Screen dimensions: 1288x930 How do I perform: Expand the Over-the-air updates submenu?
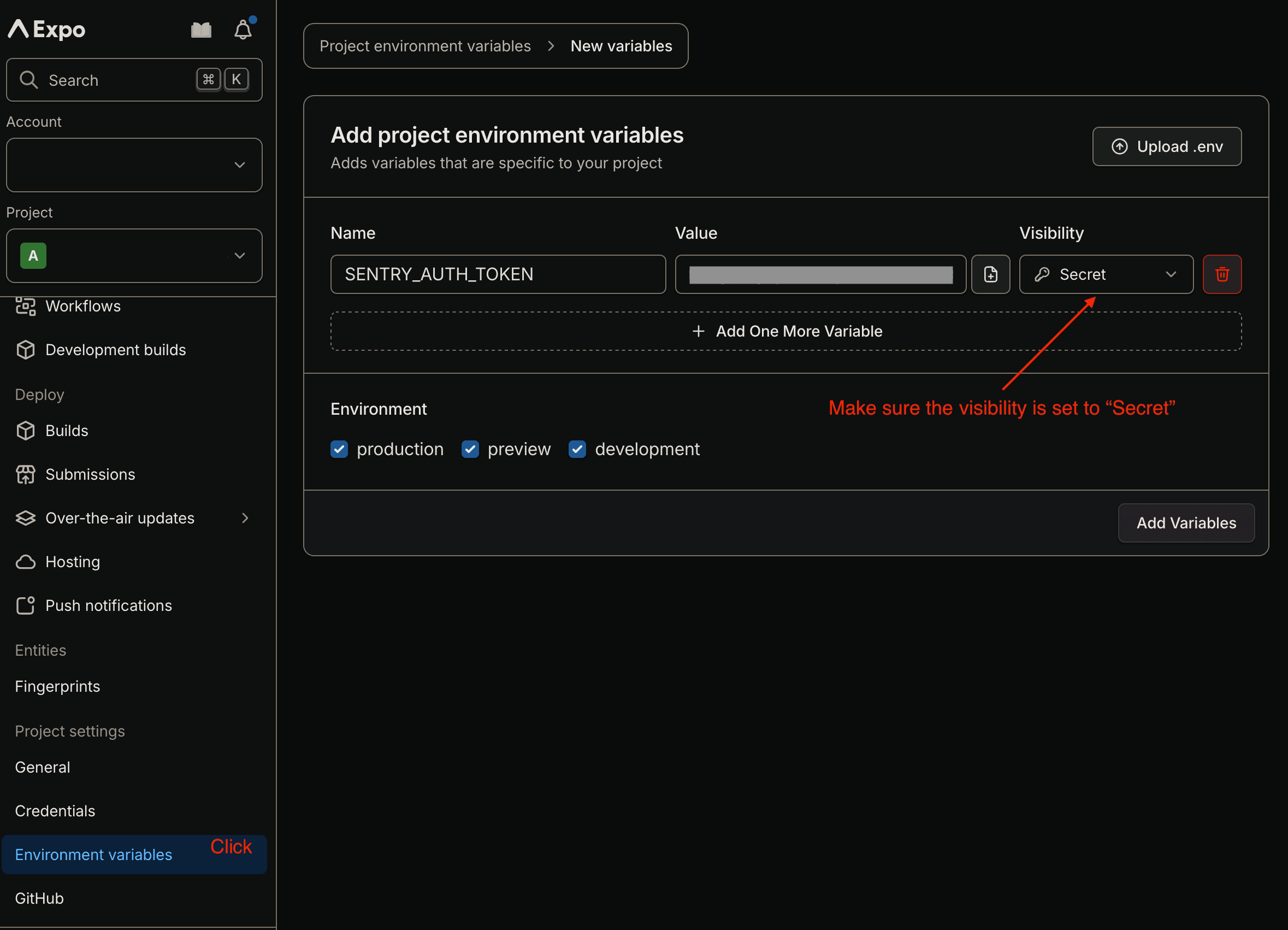[x=245, y=517]
